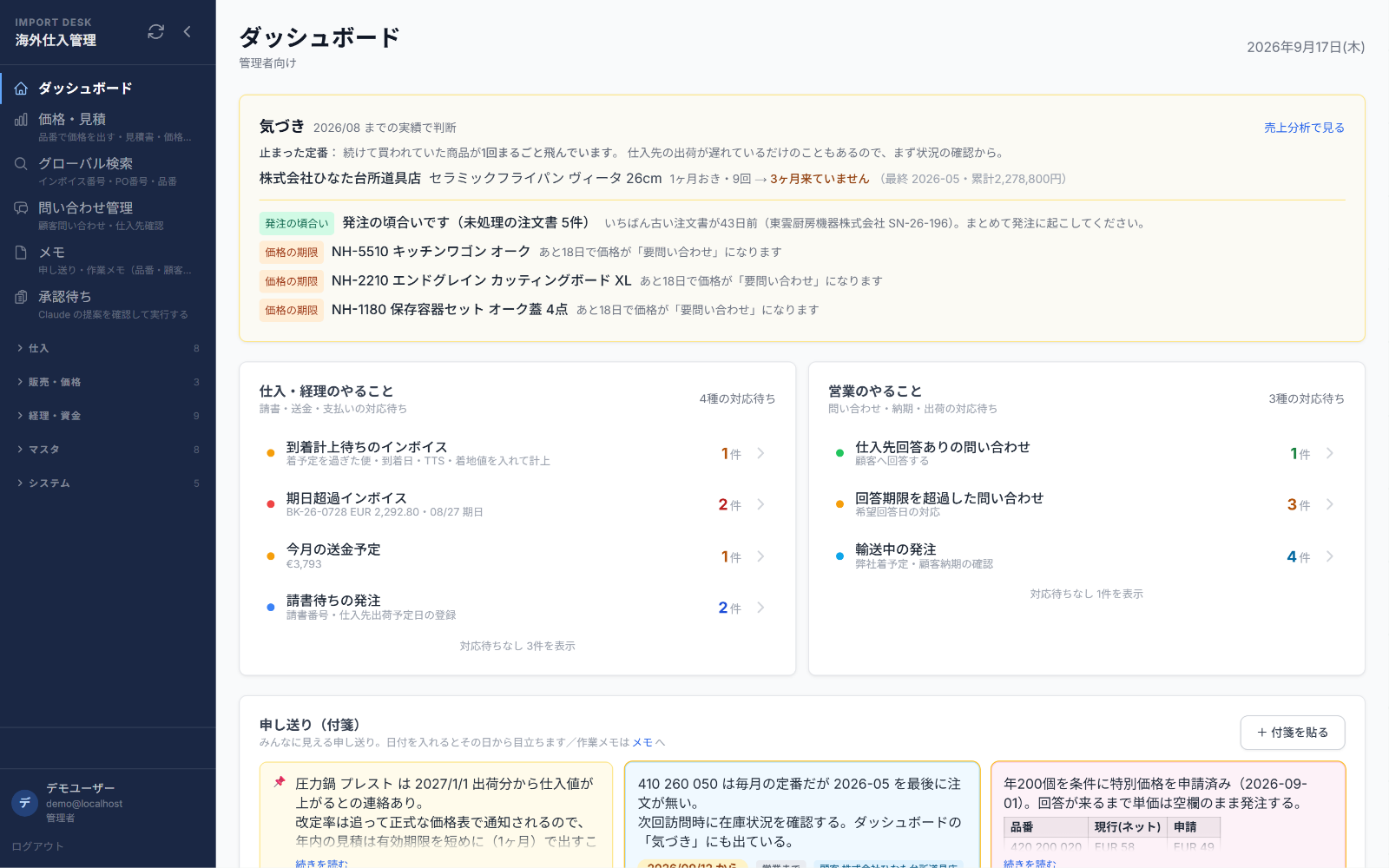
Task: Click the 発注の頃合い green tag
Action: (297, 224)
